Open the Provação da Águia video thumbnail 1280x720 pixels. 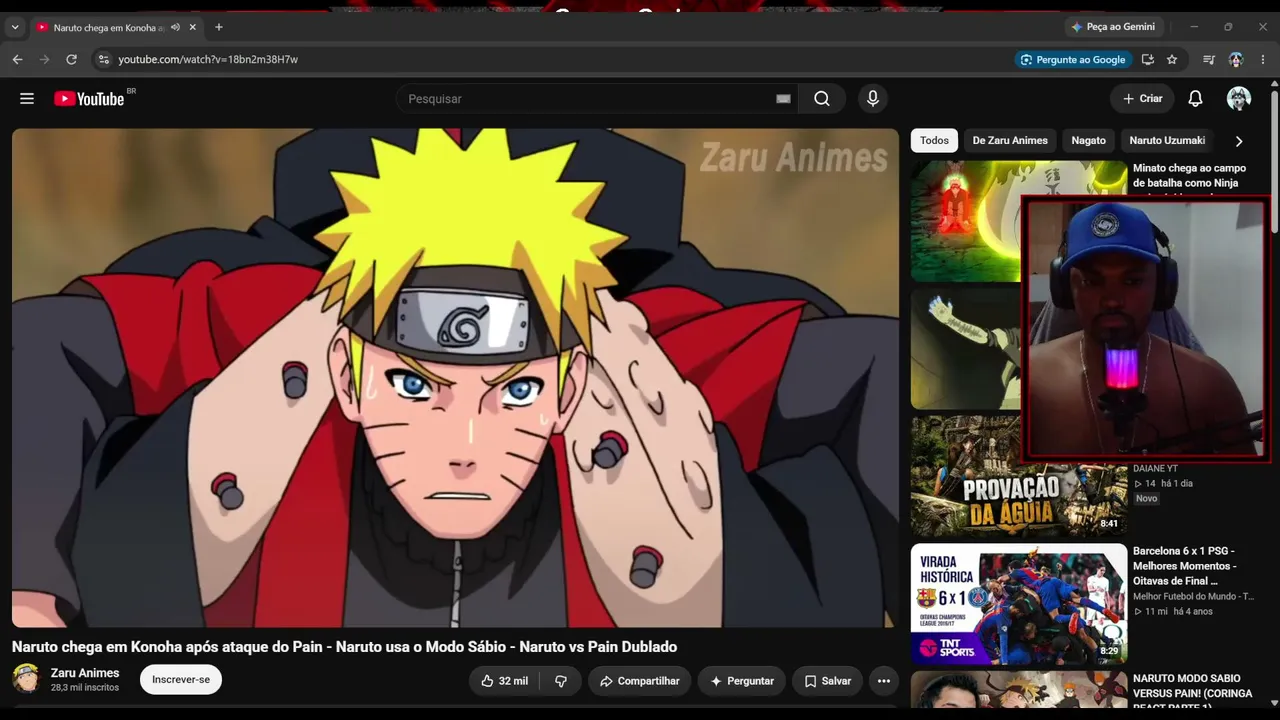click(x=1019, y=476)
